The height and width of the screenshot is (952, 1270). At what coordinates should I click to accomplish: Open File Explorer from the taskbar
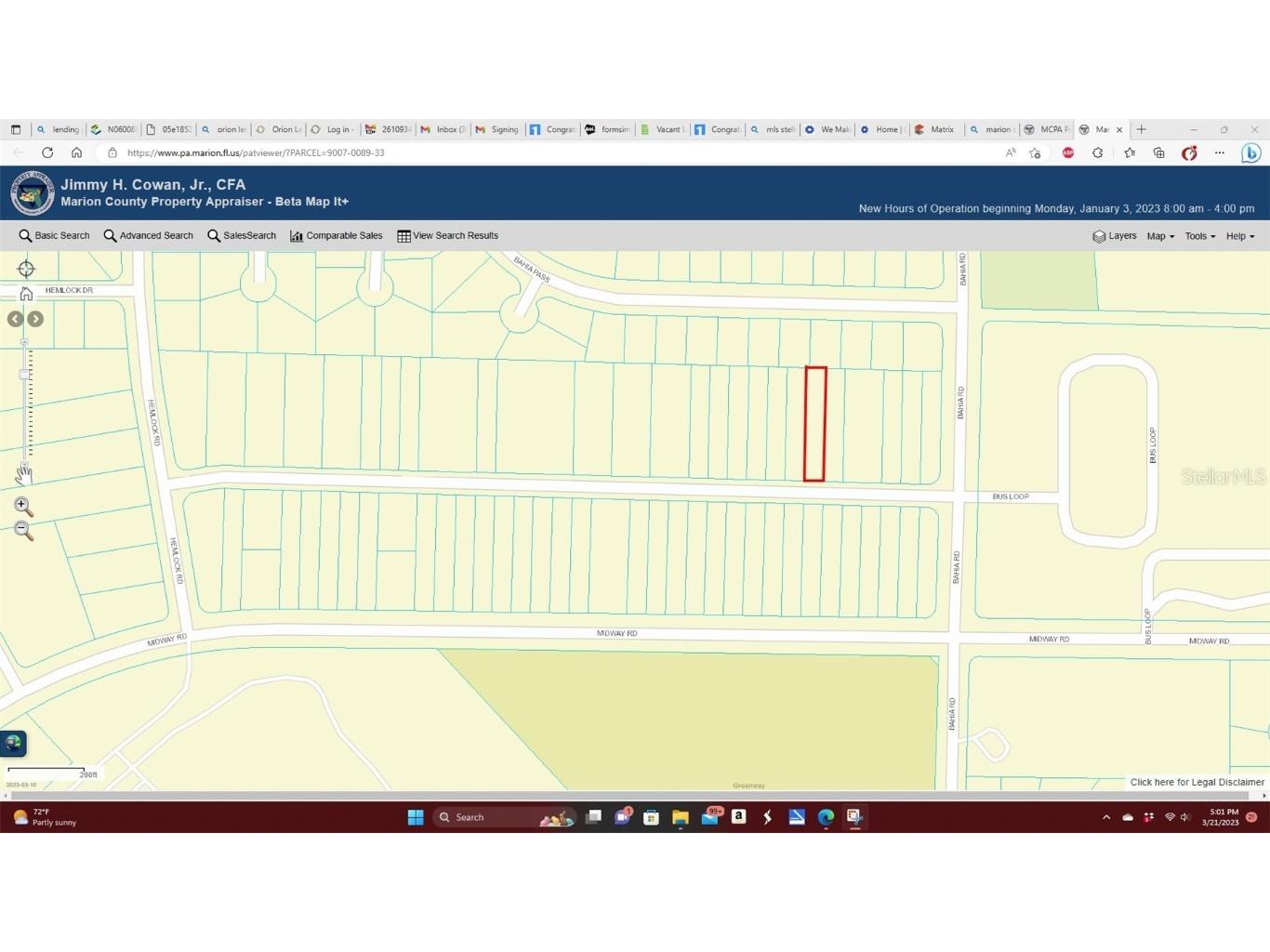click(x=681, y=817)
